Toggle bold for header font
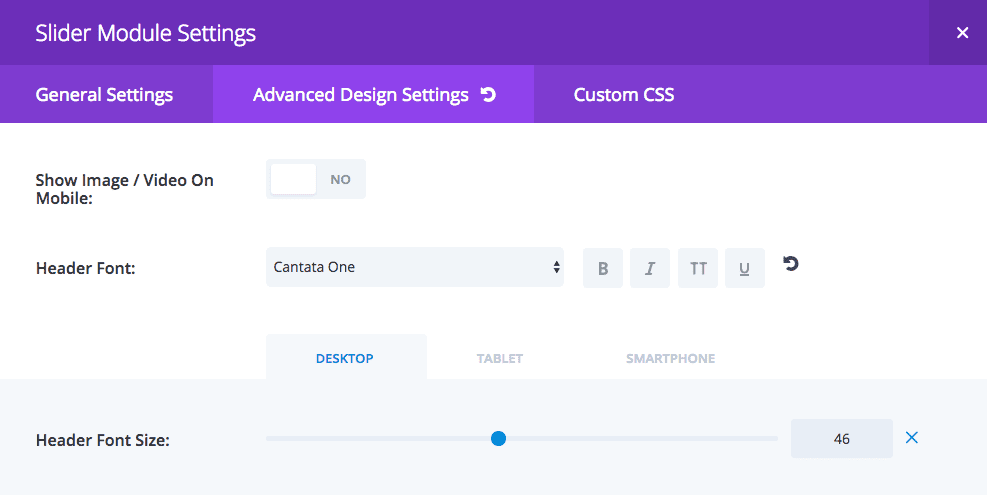 click(x=603, y=268)
